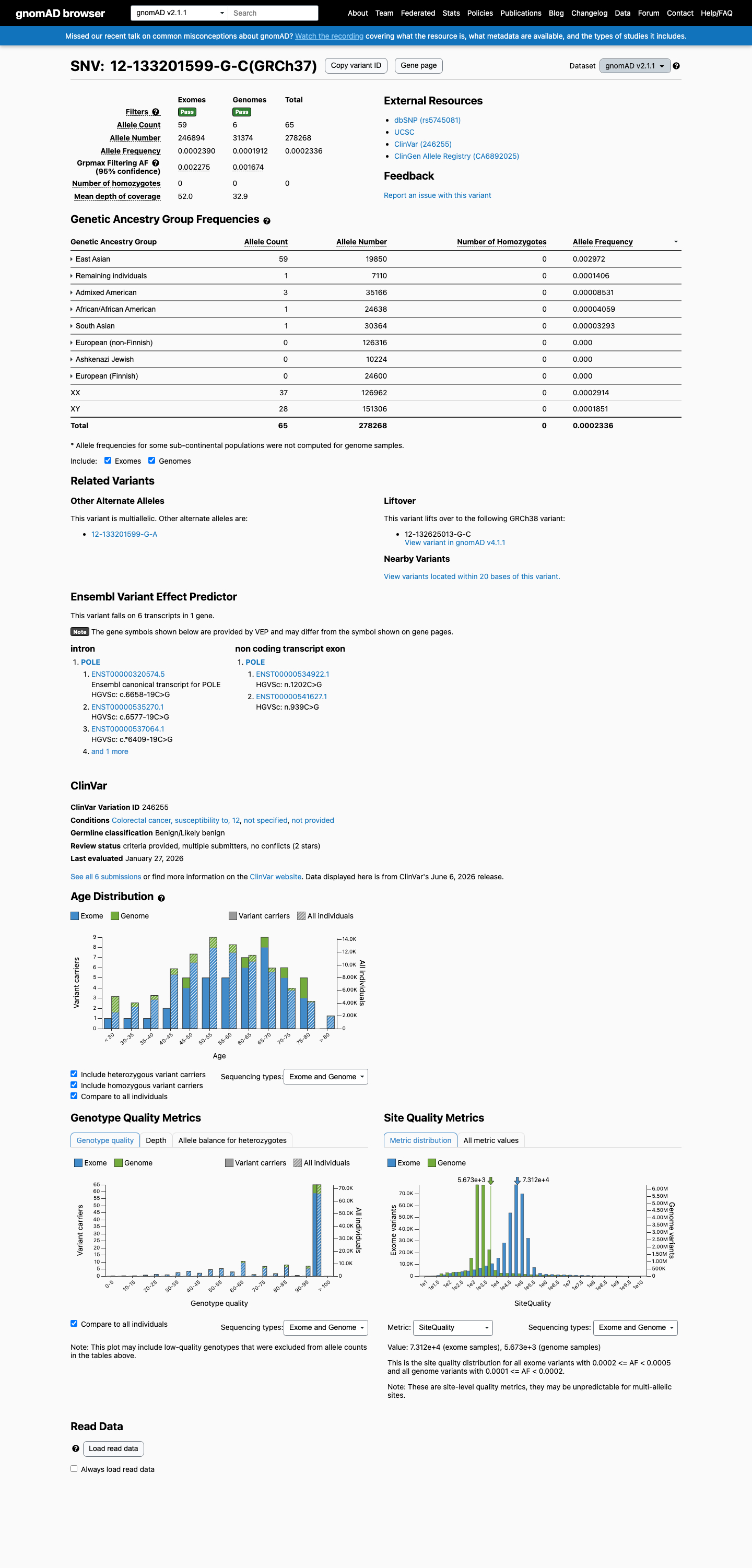Expand the 'and 1 more' transcripts link
Viewport: 752px width, 1568px height.
110,752
